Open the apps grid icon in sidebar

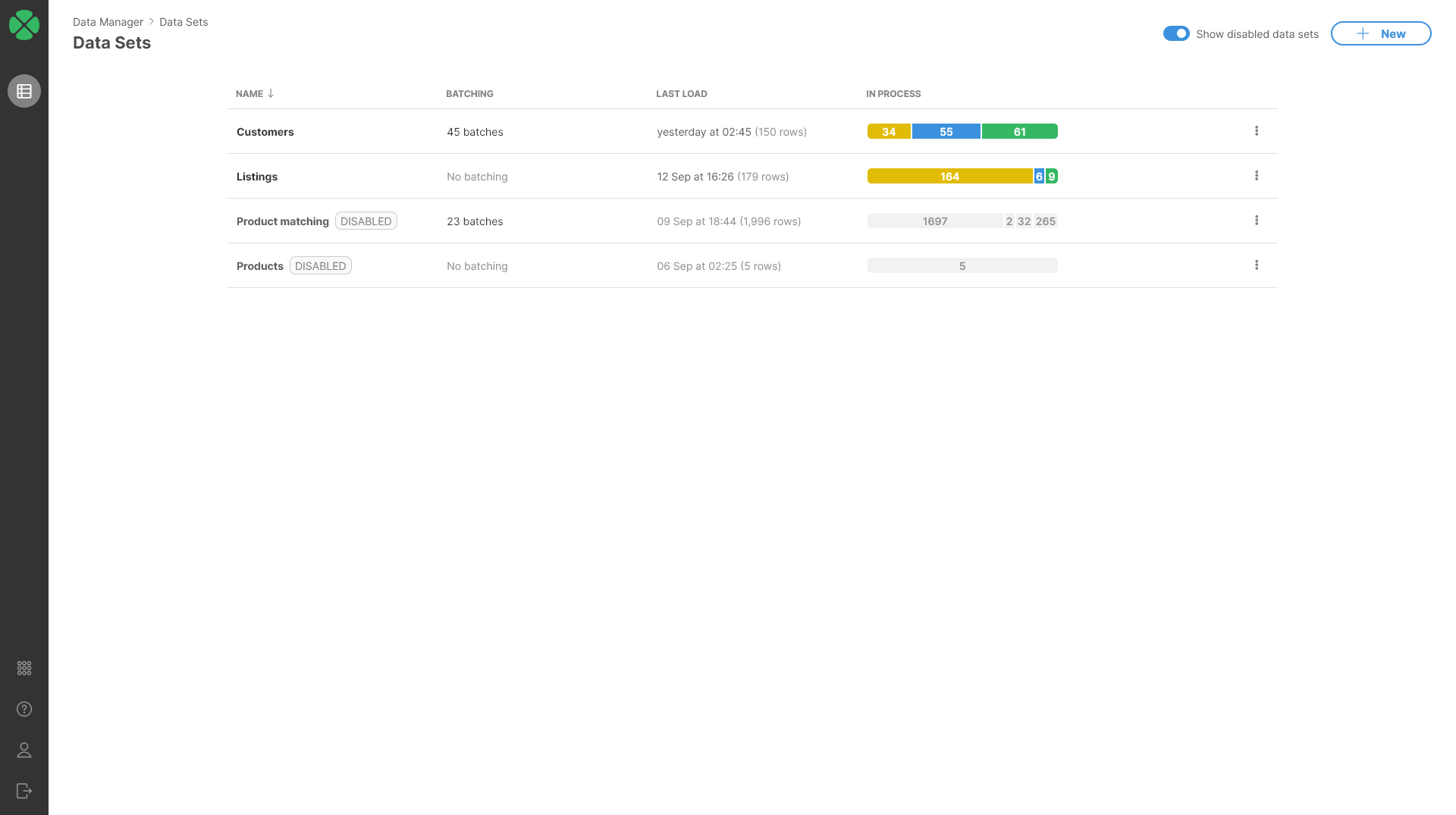click(24, 668)
